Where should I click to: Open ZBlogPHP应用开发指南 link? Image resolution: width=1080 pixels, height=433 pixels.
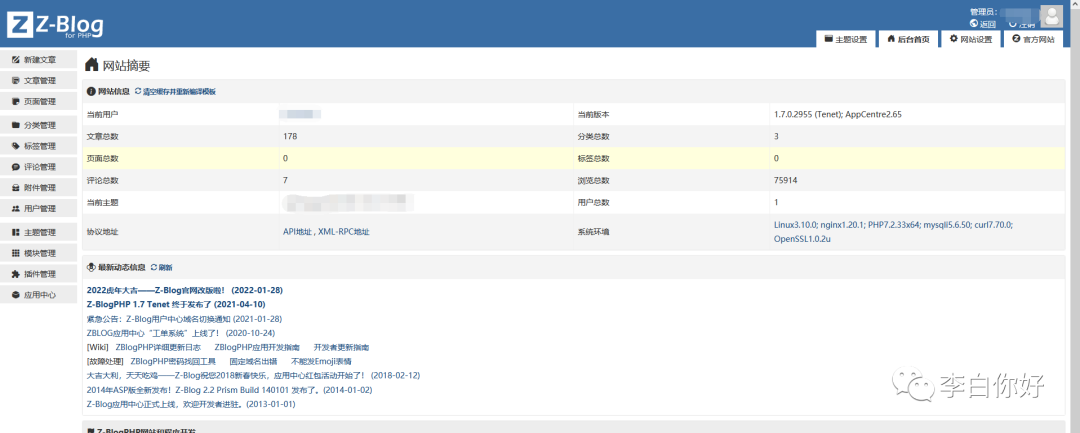point(257,348)
